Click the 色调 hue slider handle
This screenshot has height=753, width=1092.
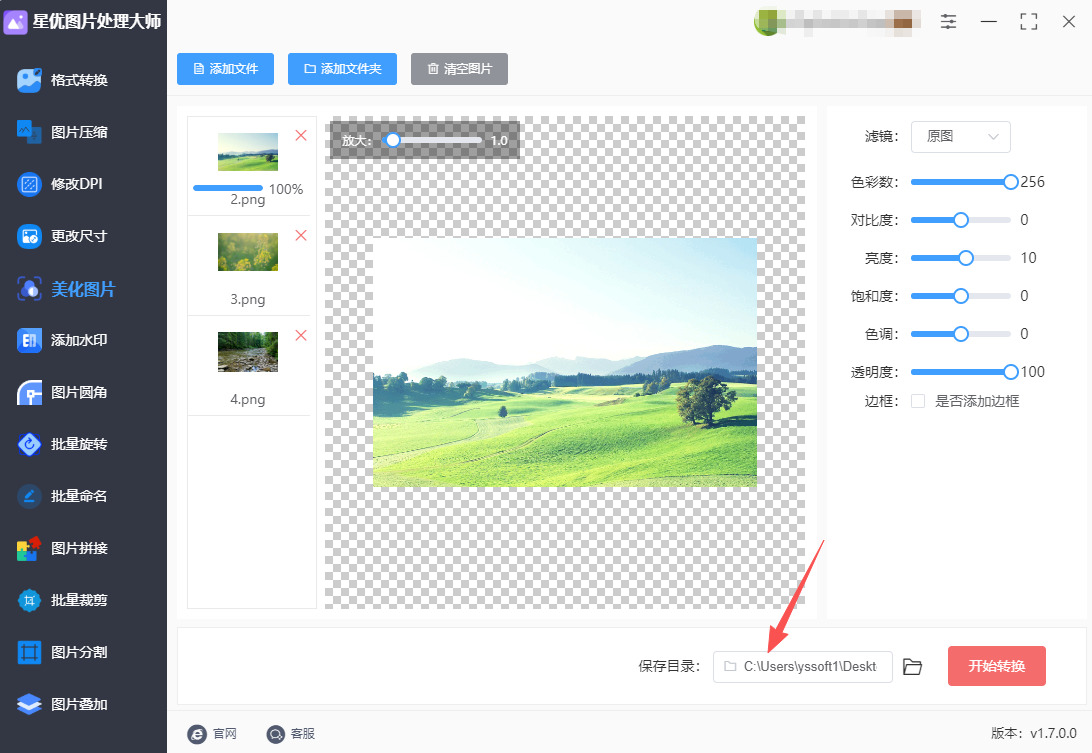point(960,334)
